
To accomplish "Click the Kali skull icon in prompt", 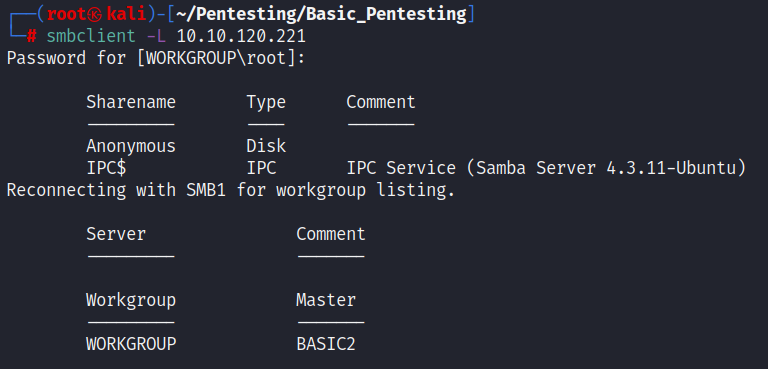I will 95,15.
